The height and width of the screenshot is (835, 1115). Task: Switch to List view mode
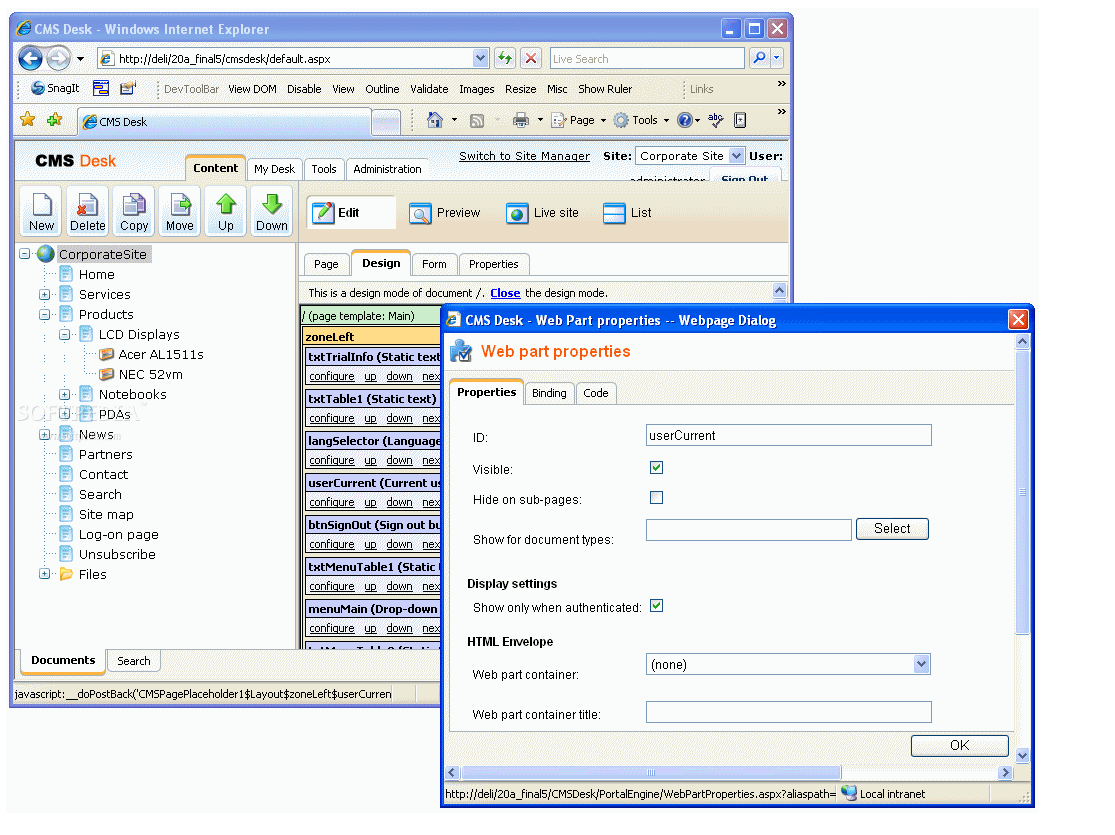[x=627, y=213]
